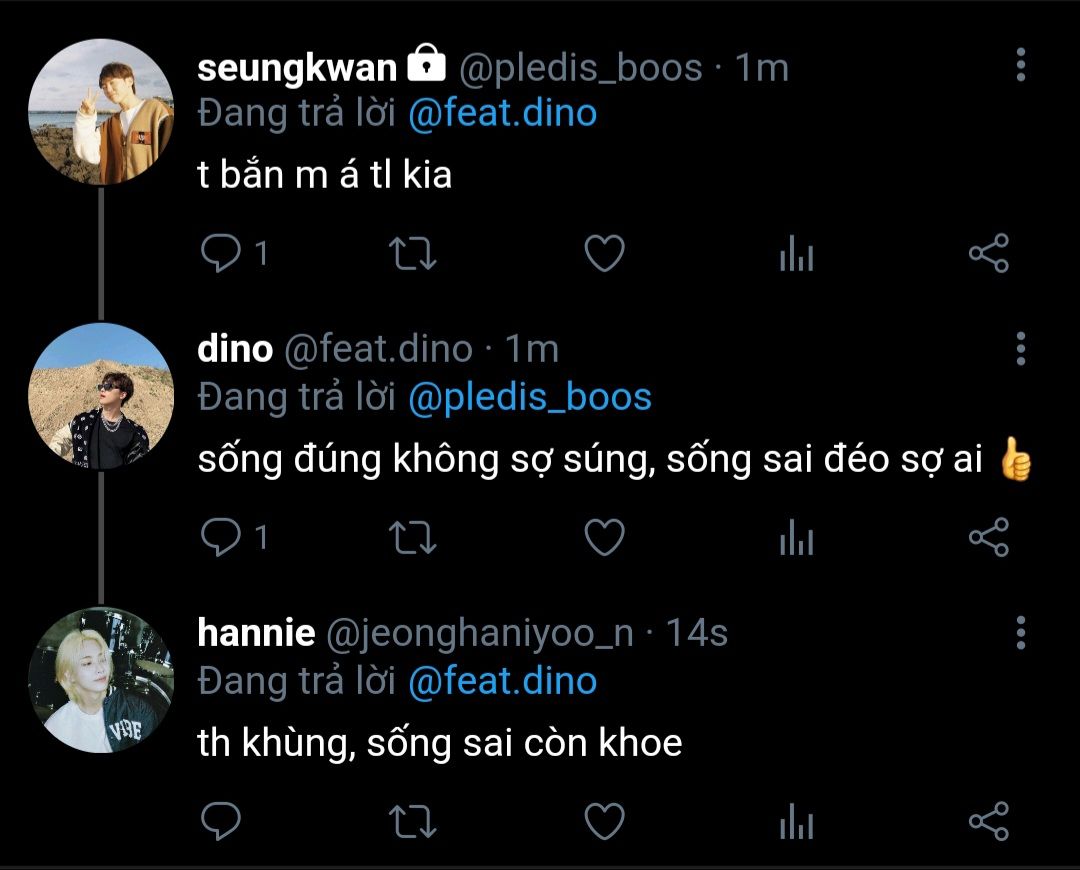Like seungkwan's tweet
Screen dimensions: 1080x870
(604, 255)
